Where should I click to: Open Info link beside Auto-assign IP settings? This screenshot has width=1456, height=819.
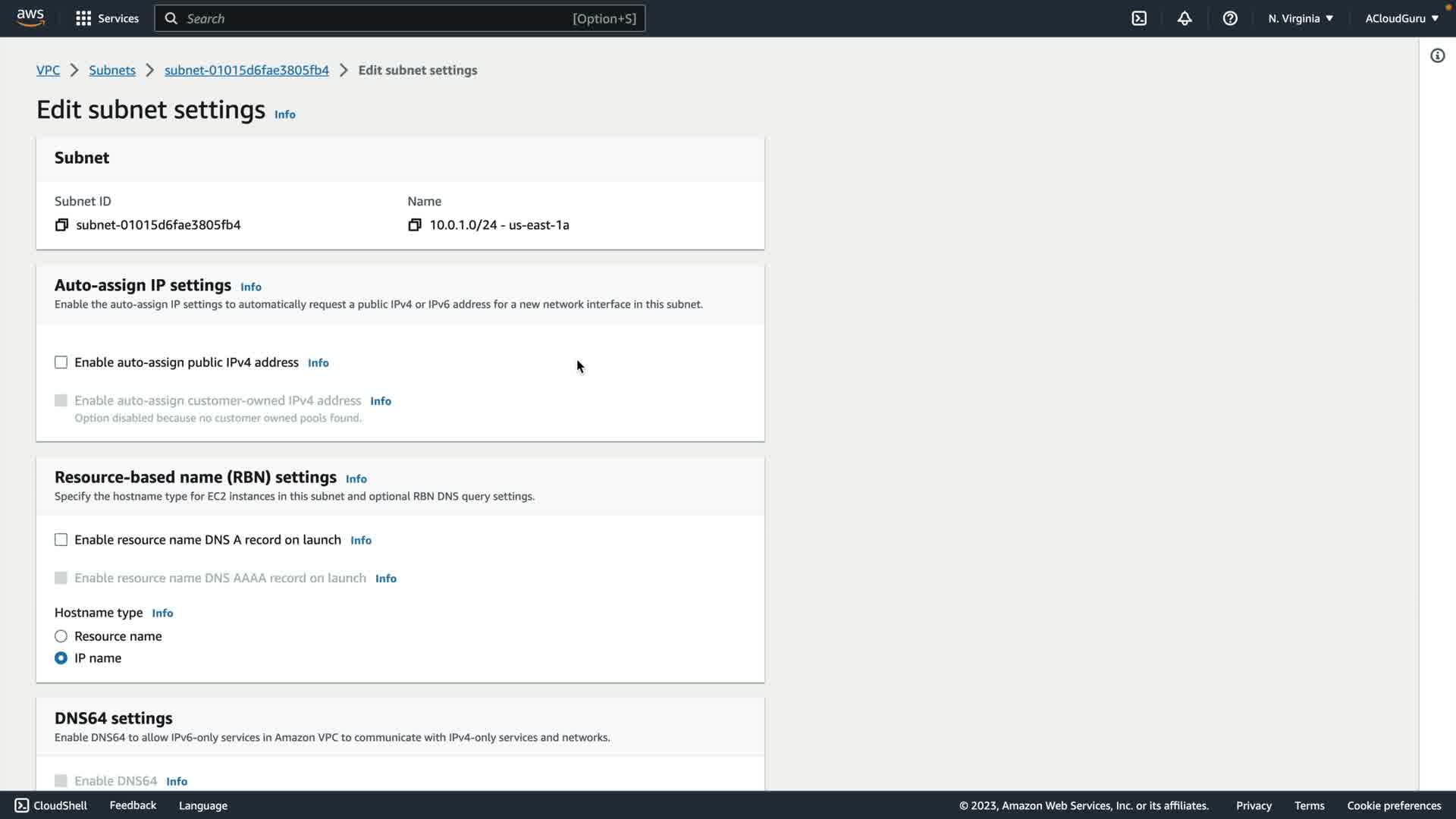(251, 287)
